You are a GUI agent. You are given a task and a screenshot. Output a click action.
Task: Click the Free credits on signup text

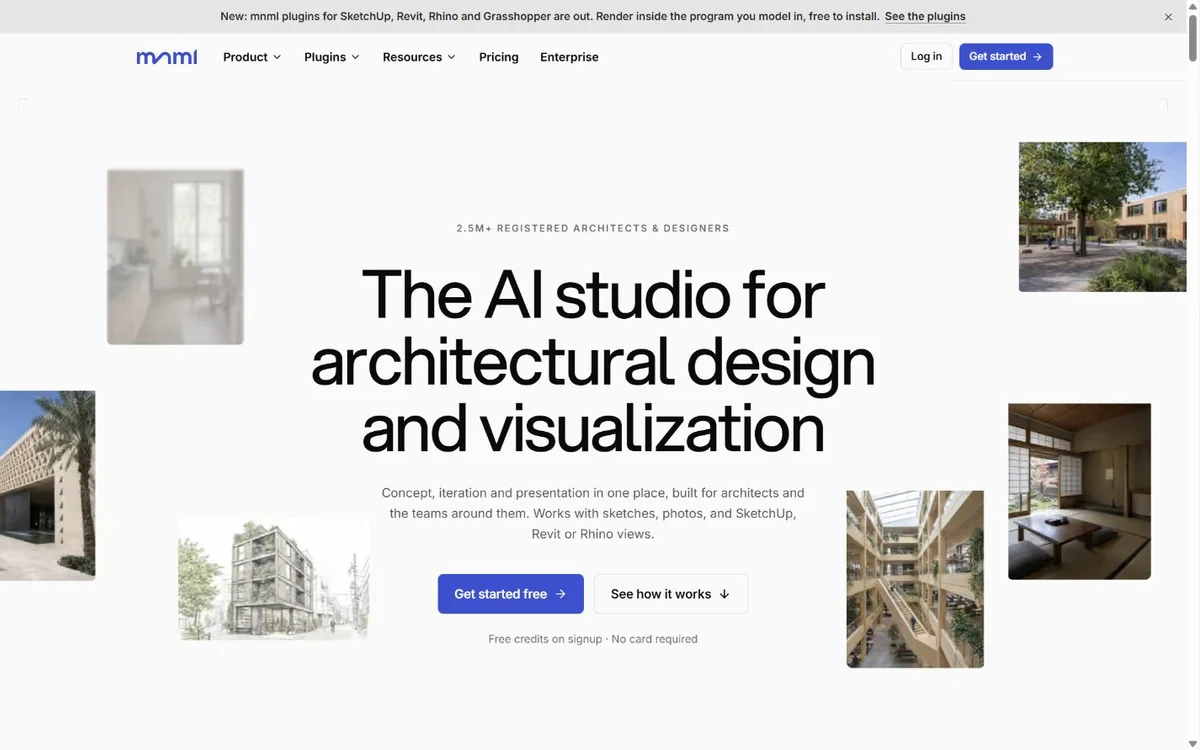coord(593,639)
